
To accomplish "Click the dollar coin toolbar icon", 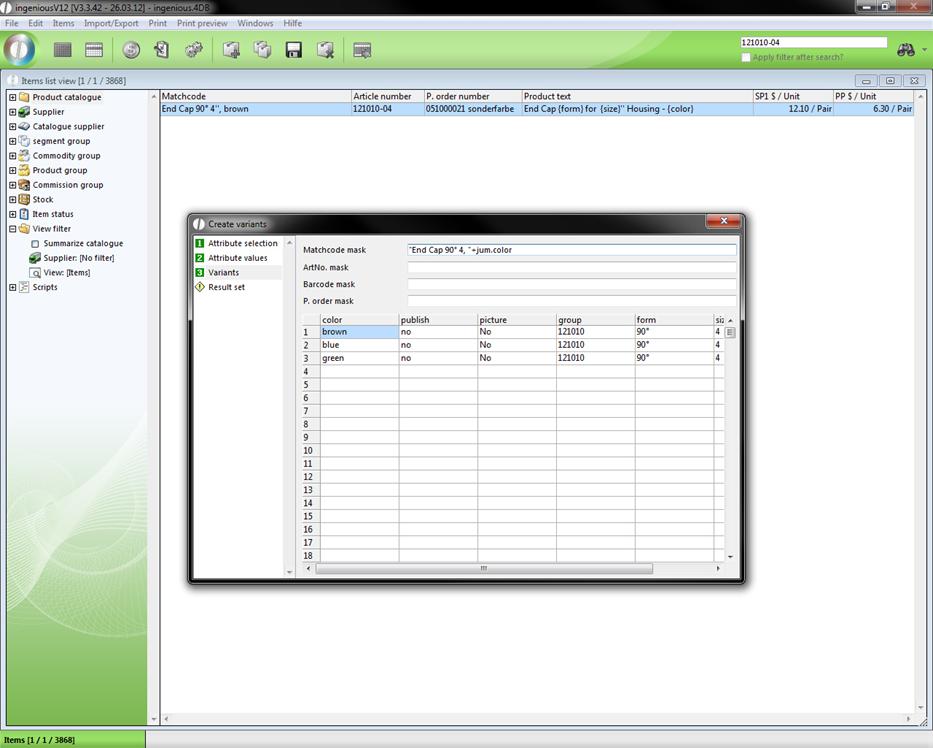I will (131, 50).
